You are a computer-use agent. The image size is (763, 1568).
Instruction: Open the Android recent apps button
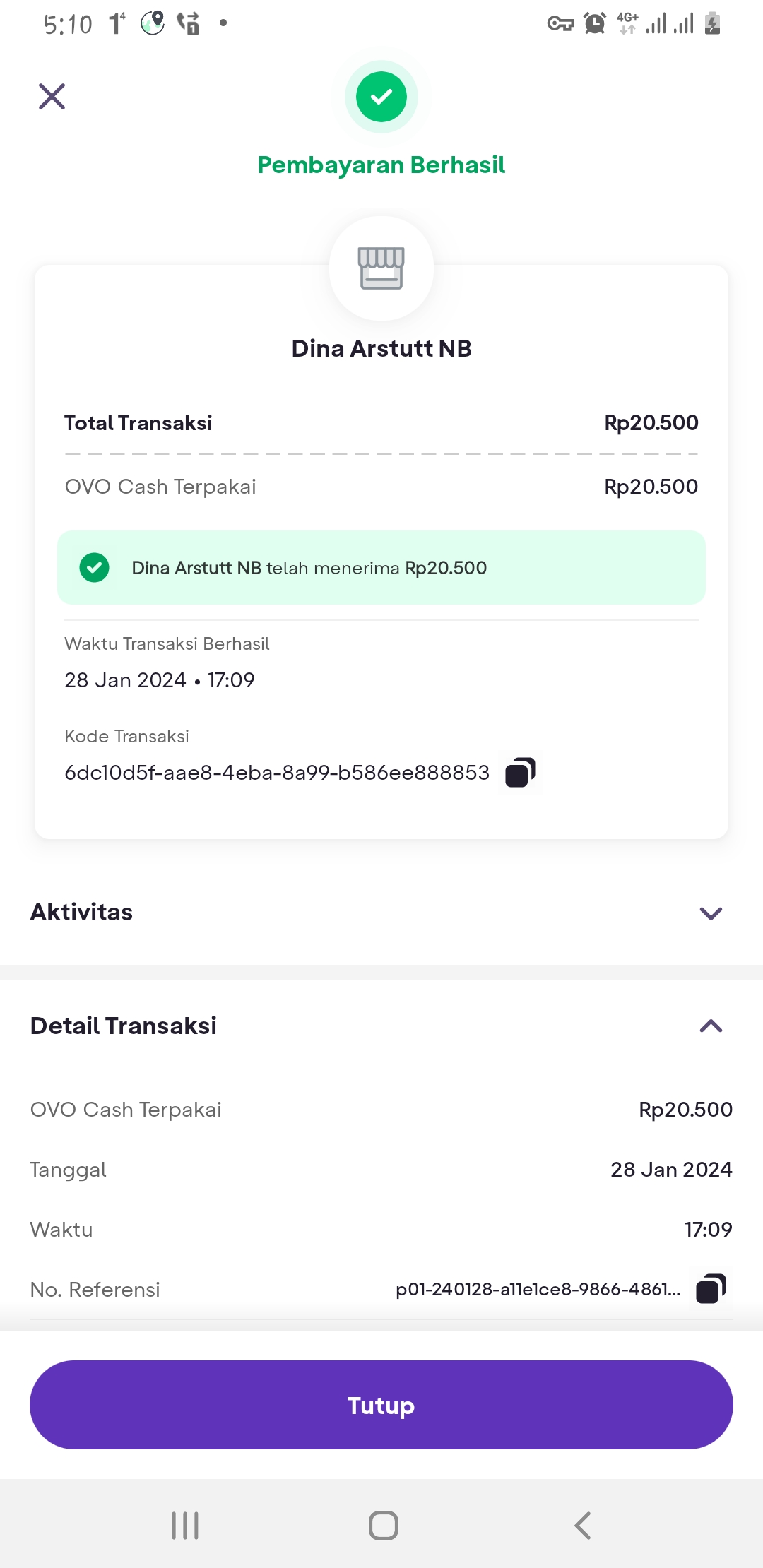[185, 1526]
